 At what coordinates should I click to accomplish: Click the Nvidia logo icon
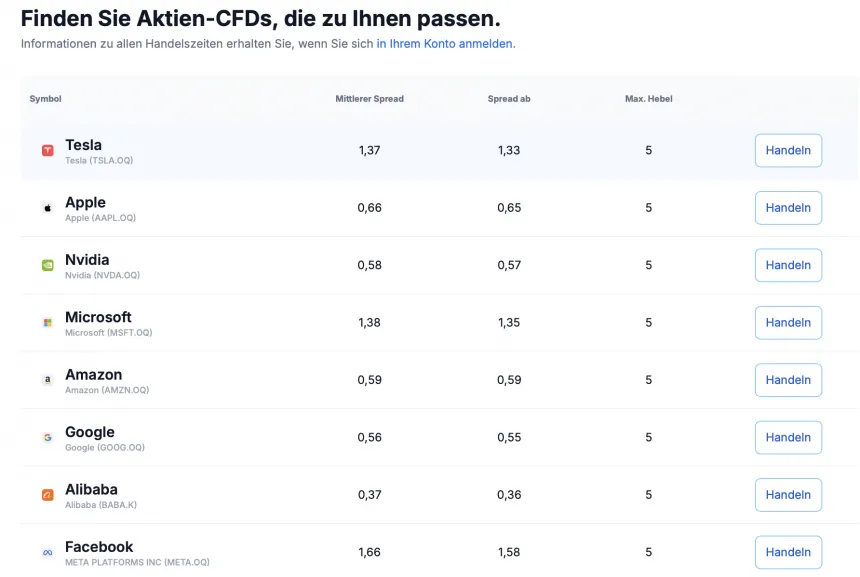47,265
